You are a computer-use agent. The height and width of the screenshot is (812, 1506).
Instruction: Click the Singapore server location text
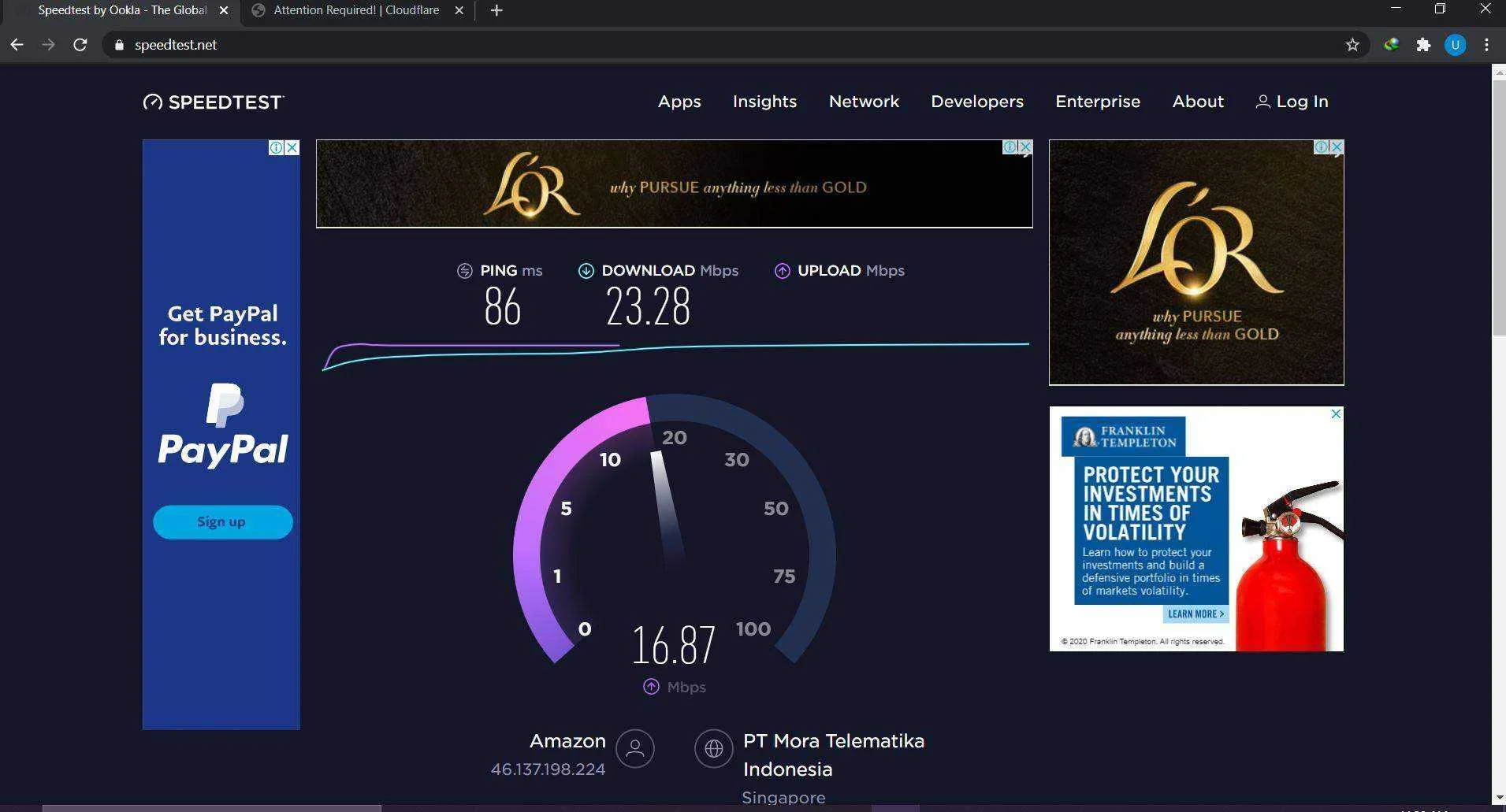point(783,798)
